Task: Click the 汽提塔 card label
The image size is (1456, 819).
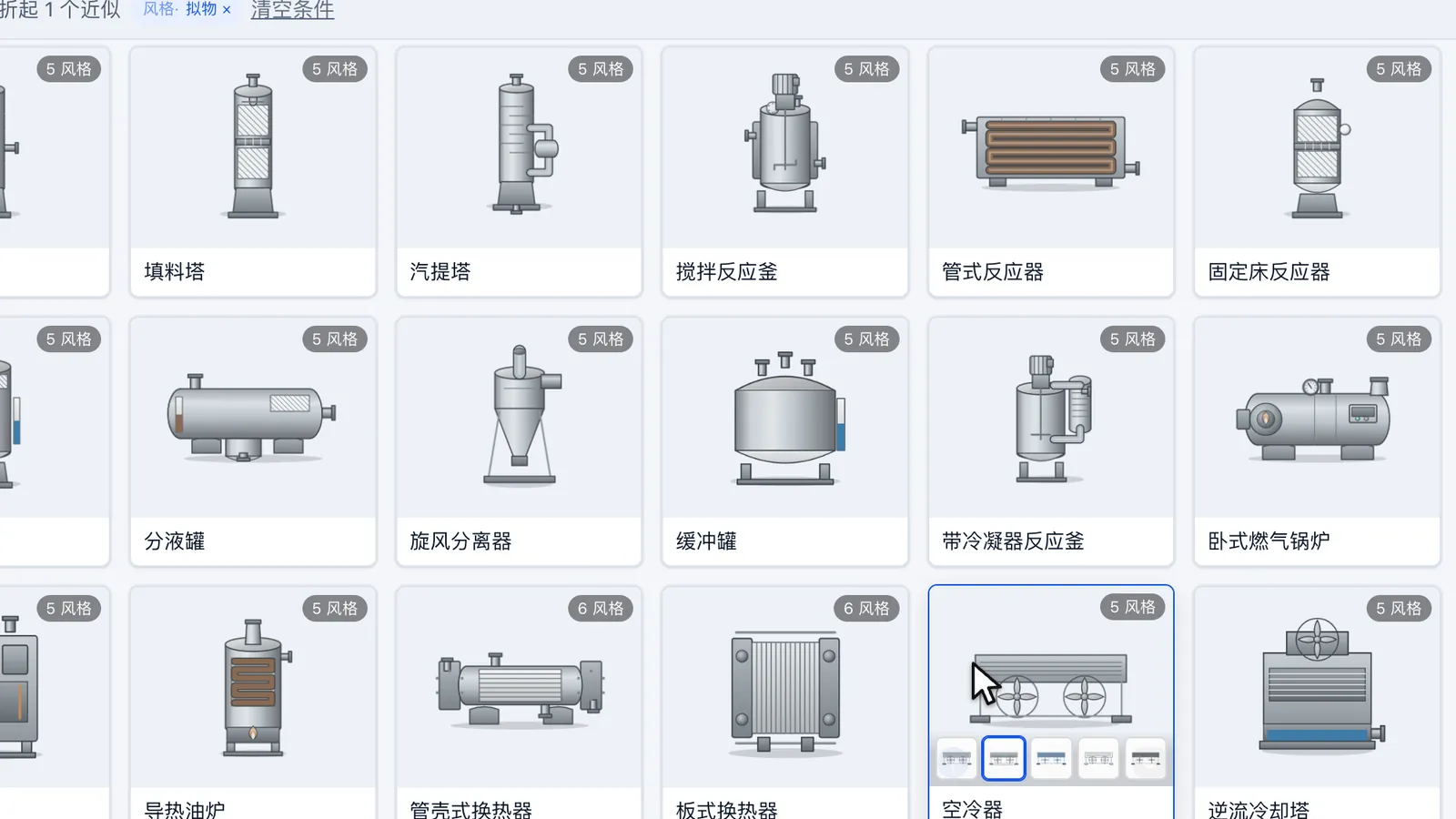Action: 440,272
